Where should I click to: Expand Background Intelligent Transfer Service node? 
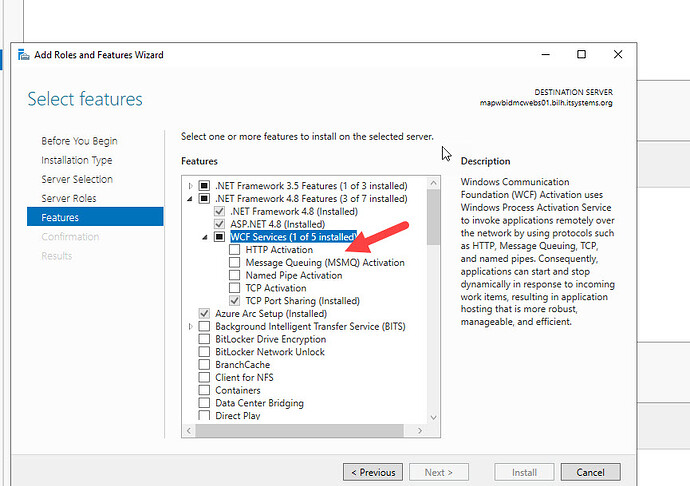click(191, 327)
